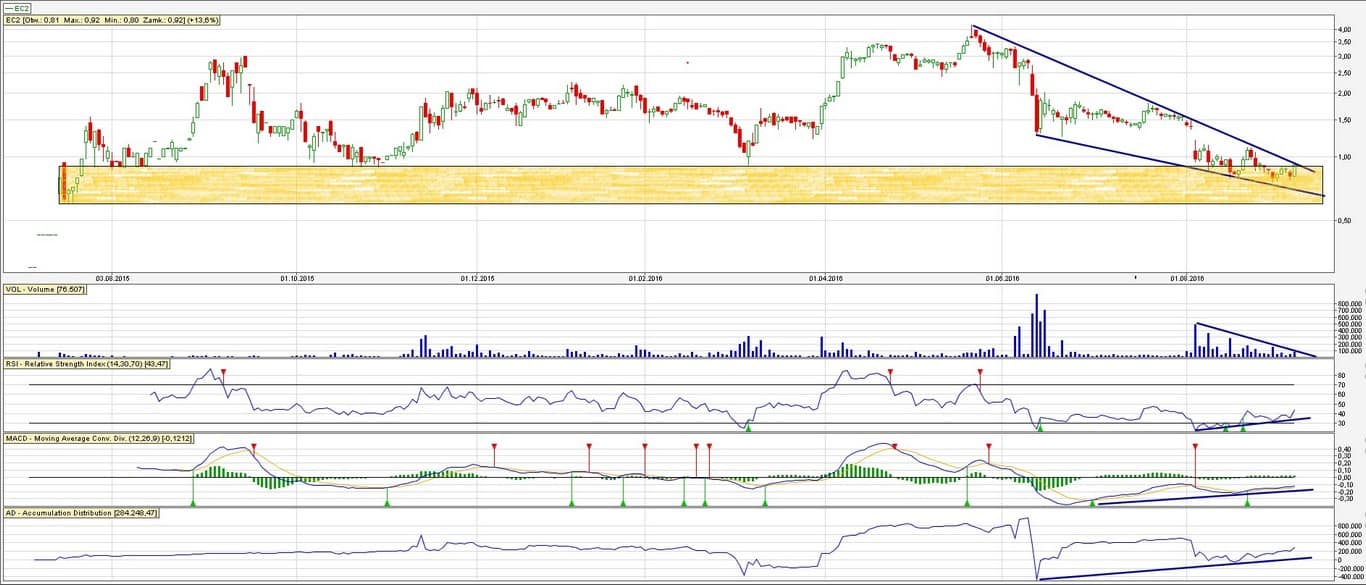Image resolution: width=1366 pixels, height=585 pixels.
Task: Click the tallest volume bar in June 2016
Action: tap(1036, 325)
